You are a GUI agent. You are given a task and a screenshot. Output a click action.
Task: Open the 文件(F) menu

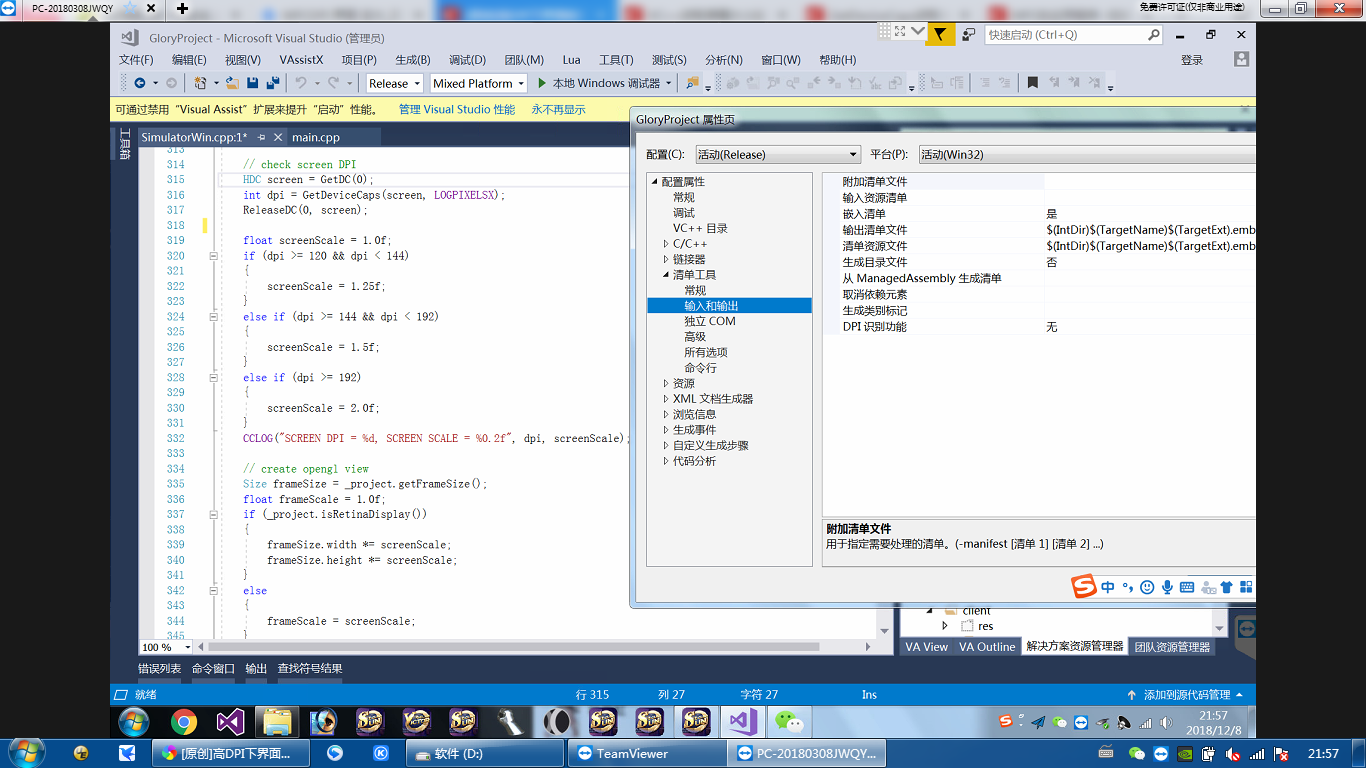136,60
